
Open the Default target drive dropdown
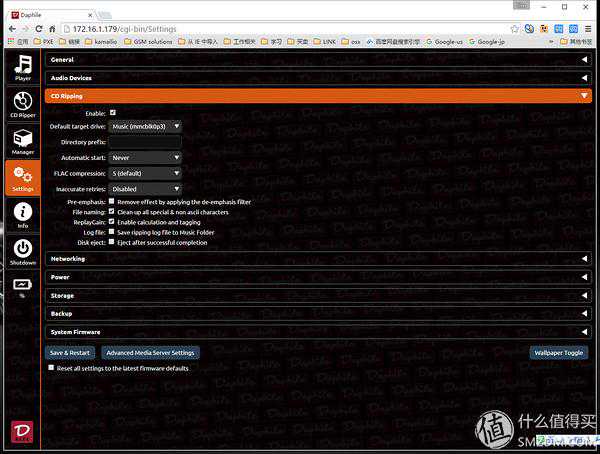pos(146,126)
